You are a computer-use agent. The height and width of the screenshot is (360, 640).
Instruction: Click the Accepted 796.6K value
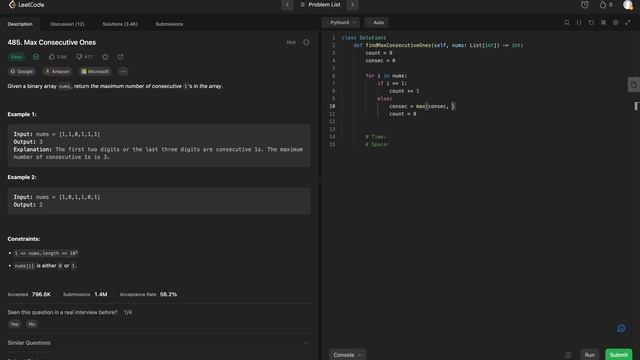point(41,294)
